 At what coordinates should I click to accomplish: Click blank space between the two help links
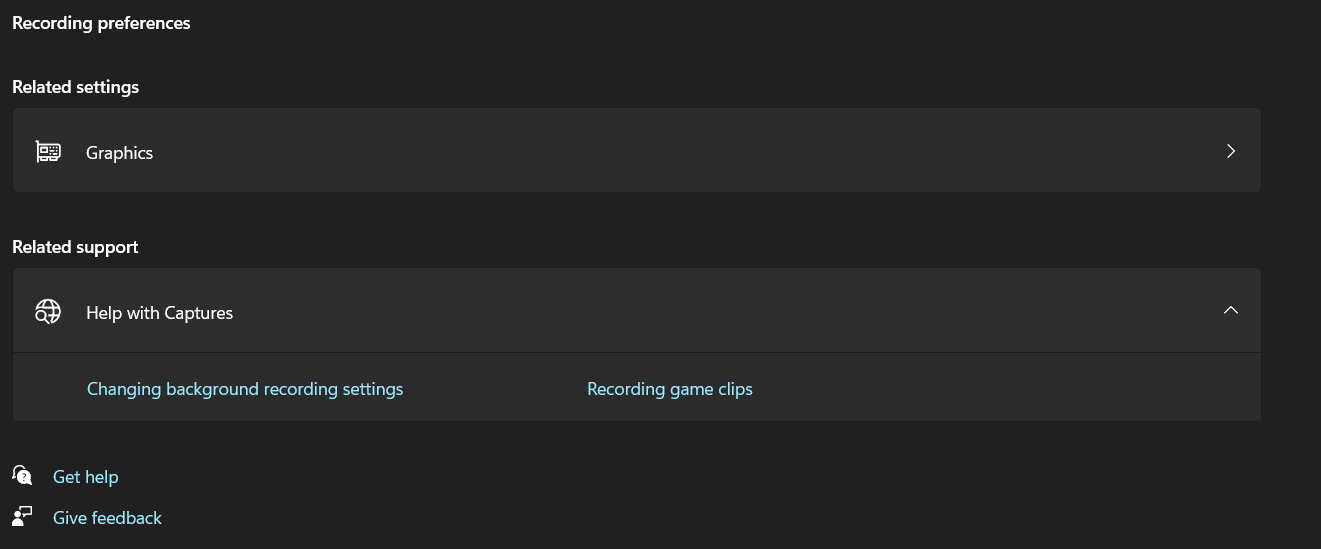tap(495, 389)
